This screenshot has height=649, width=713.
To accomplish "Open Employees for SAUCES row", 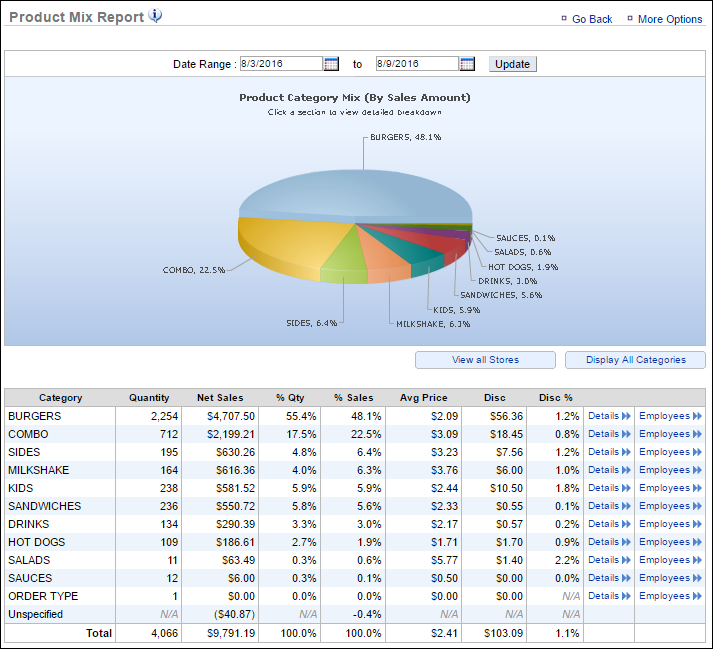I will click(x=670, y=578).
